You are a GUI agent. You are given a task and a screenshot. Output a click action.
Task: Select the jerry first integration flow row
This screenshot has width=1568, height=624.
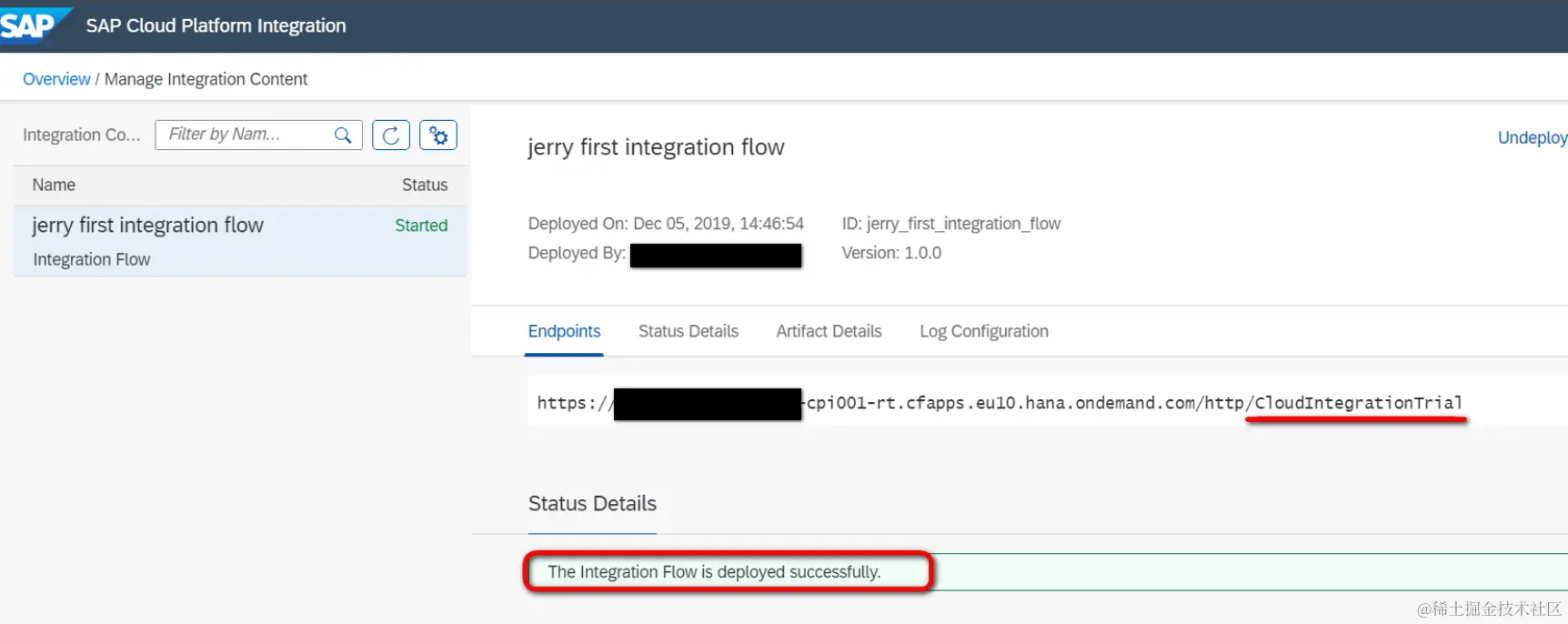point(147,226)
